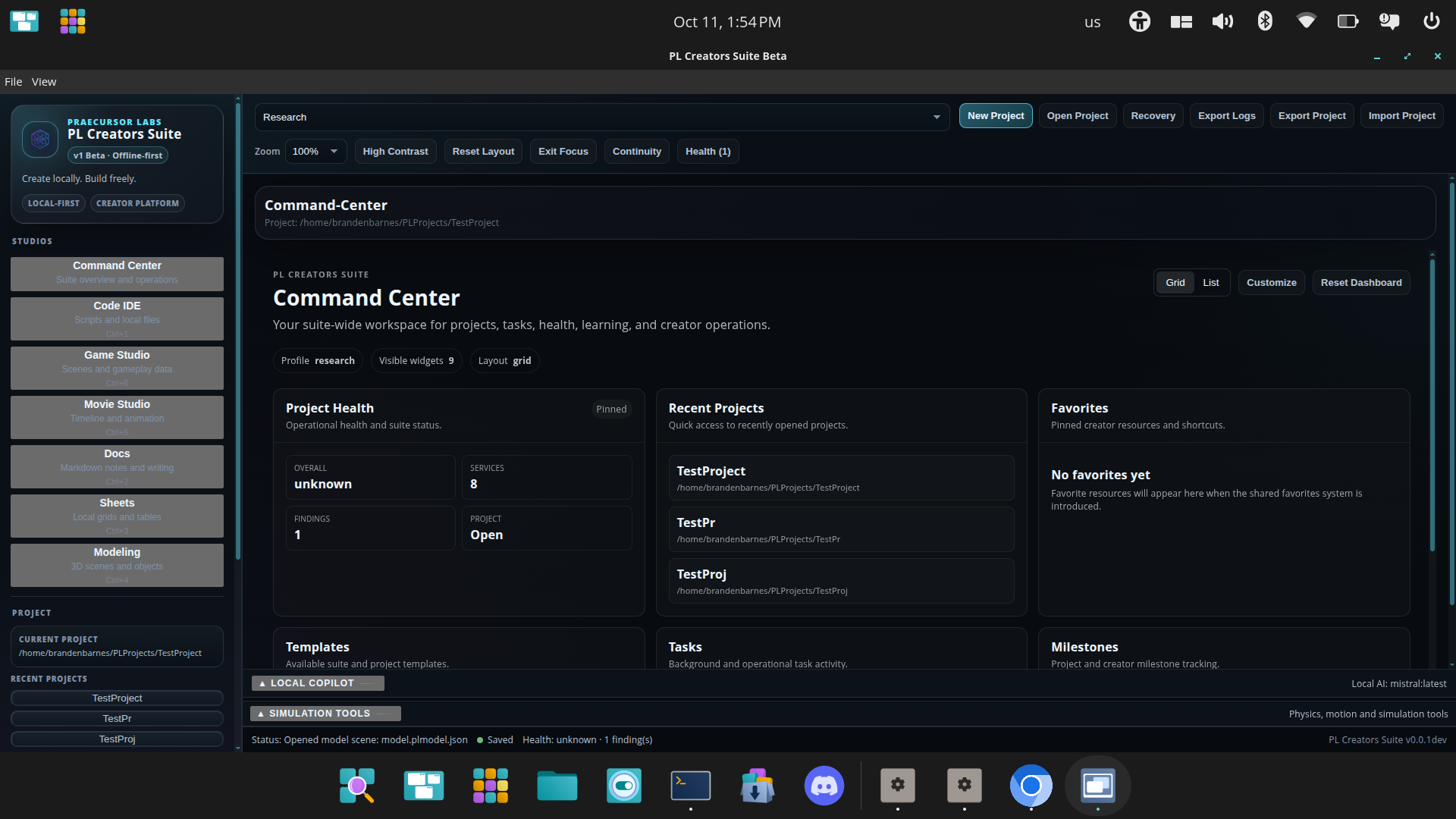Expand the Local Copilot panel
The height and width of the screenshot is (819, 1456).
pyautogui.click(x=318, y=683)
